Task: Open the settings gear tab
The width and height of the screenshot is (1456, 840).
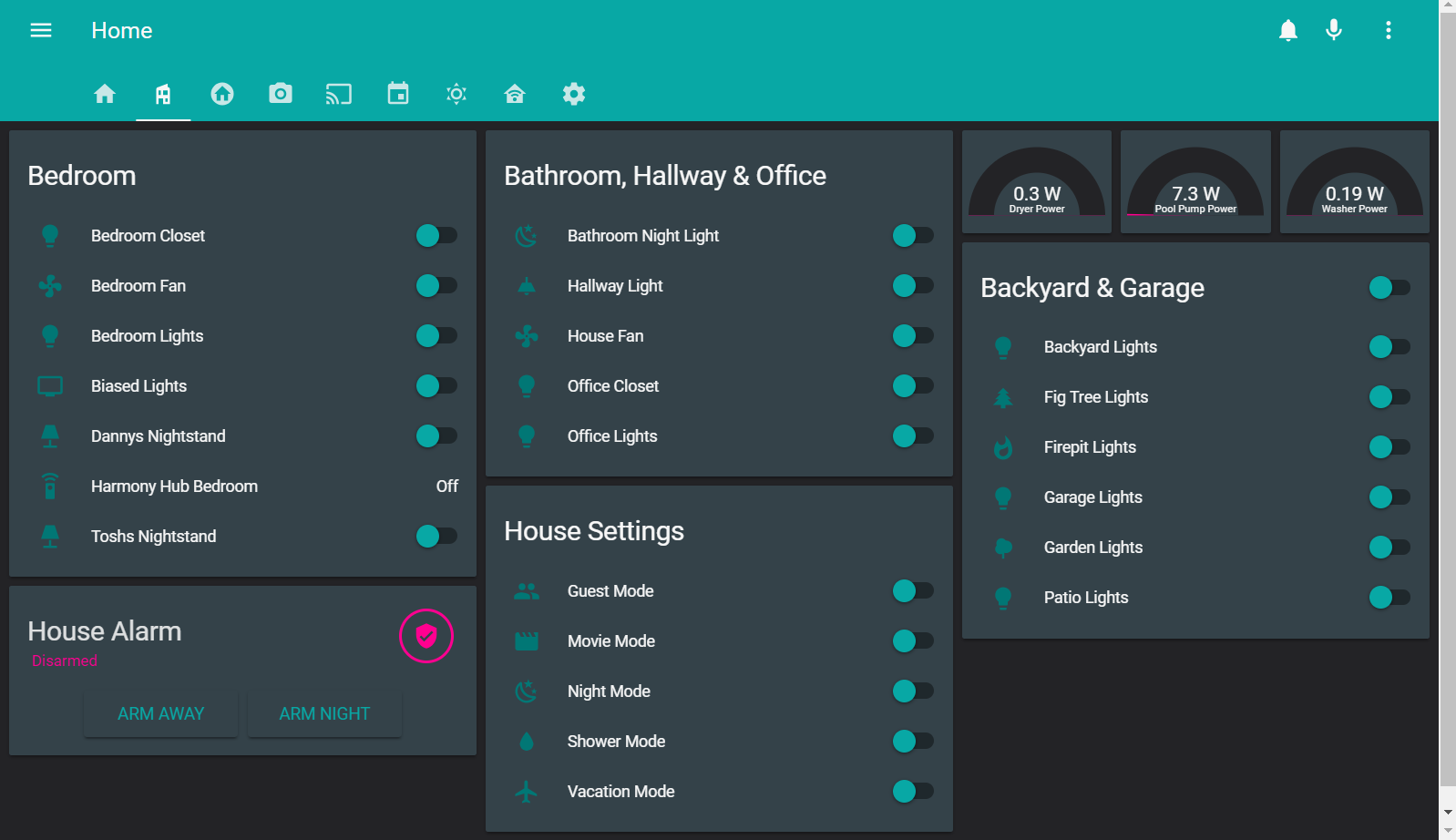Action: [574, 94]
